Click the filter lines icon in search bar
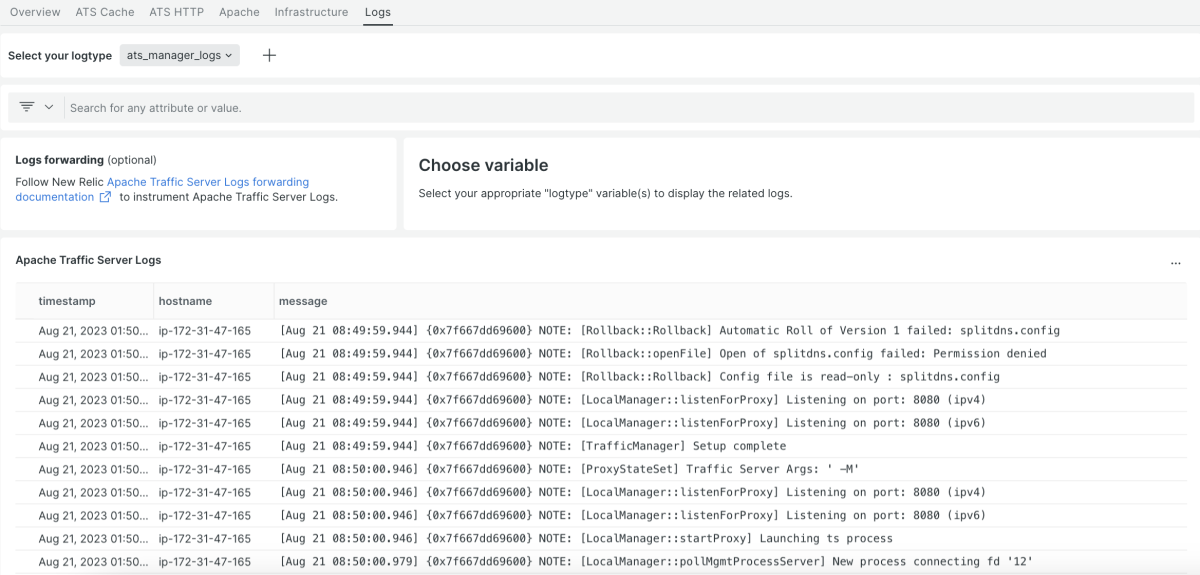 pyautogui.click(x=27, y=107)
